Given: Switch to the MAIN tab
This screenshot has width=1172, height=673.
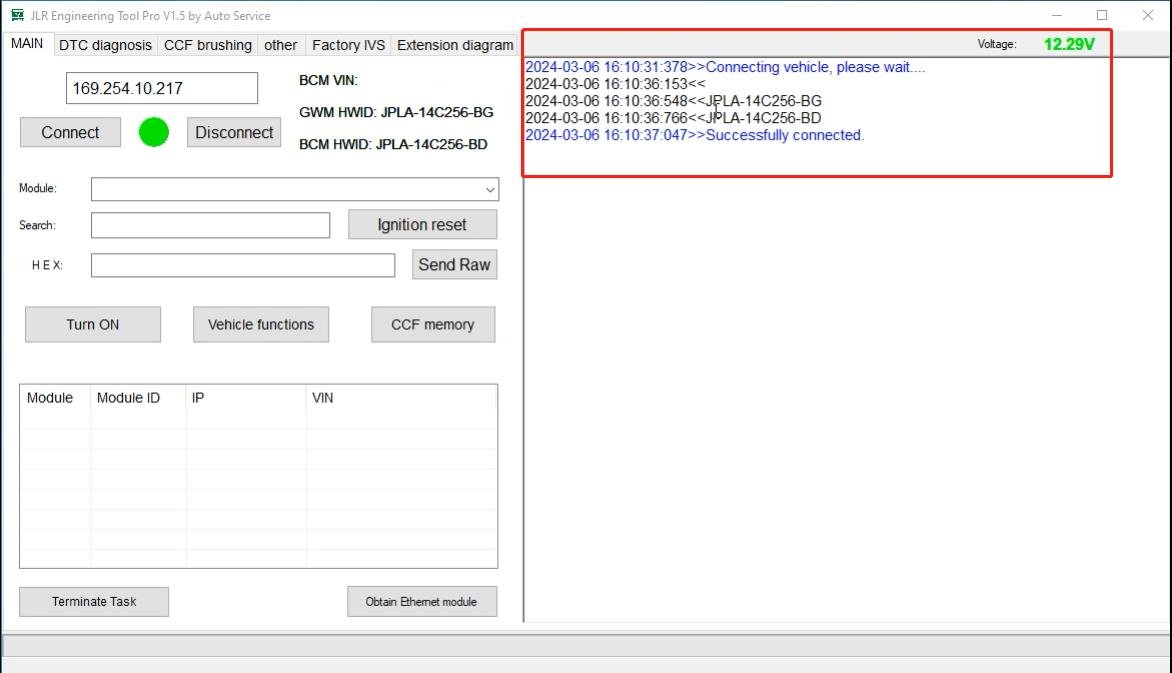Looking at the screenshot, I should click(x=27, y=43).
